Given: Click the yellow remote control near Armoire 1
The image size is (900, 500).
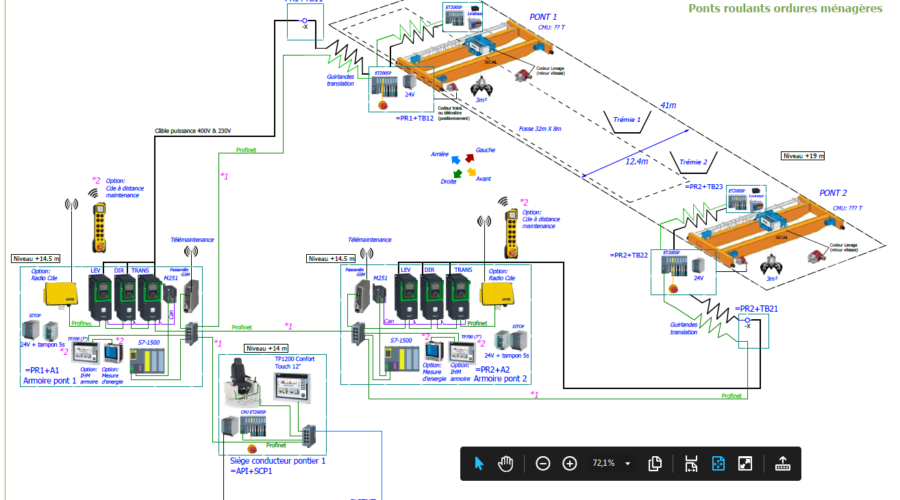Looking at the screenshot, I should pos(99,227).
